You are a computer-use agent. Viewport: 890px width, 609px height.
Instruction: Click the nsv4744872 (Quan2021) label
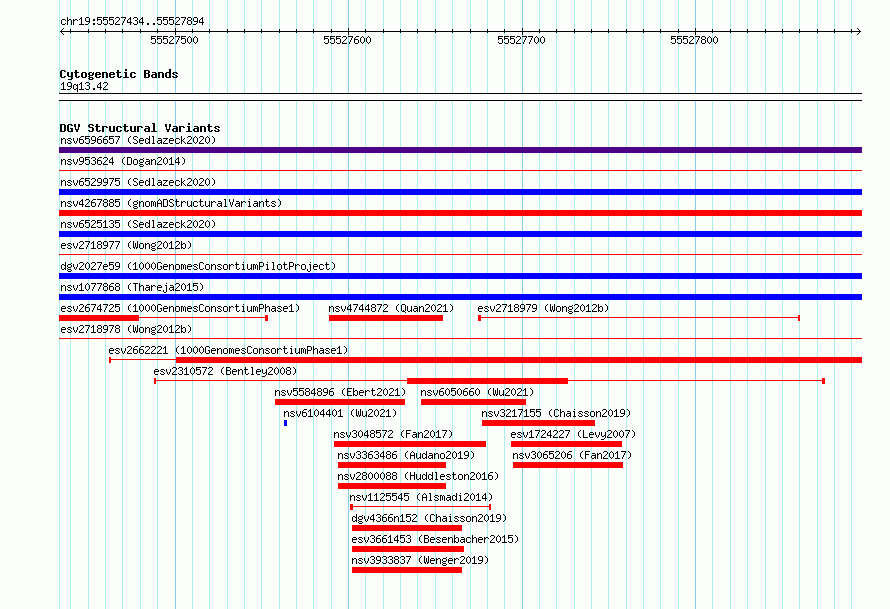coord(391,308)
